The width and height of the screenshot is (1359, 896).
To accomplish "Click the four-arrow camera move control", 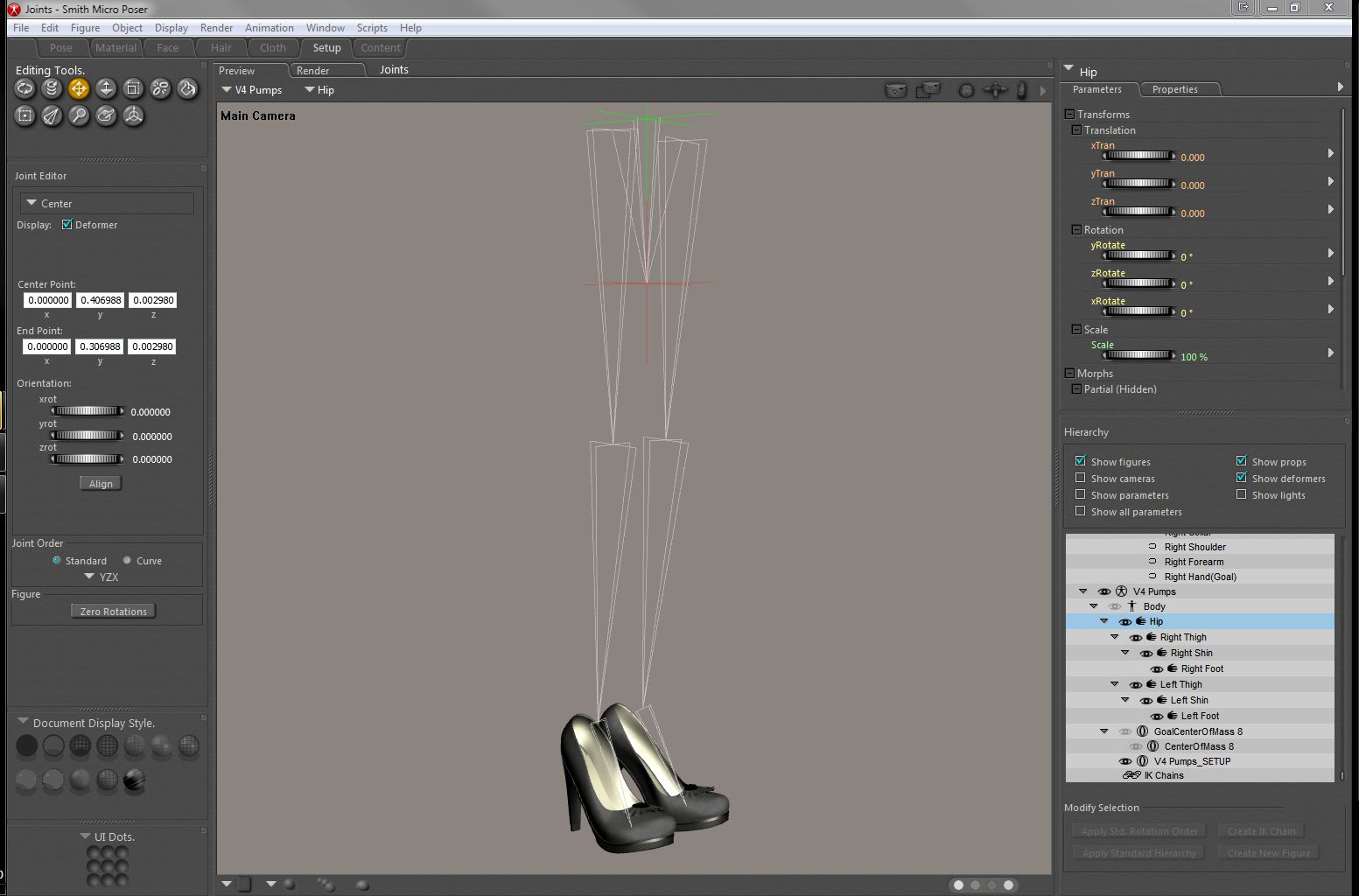I will tap(995, 90).
